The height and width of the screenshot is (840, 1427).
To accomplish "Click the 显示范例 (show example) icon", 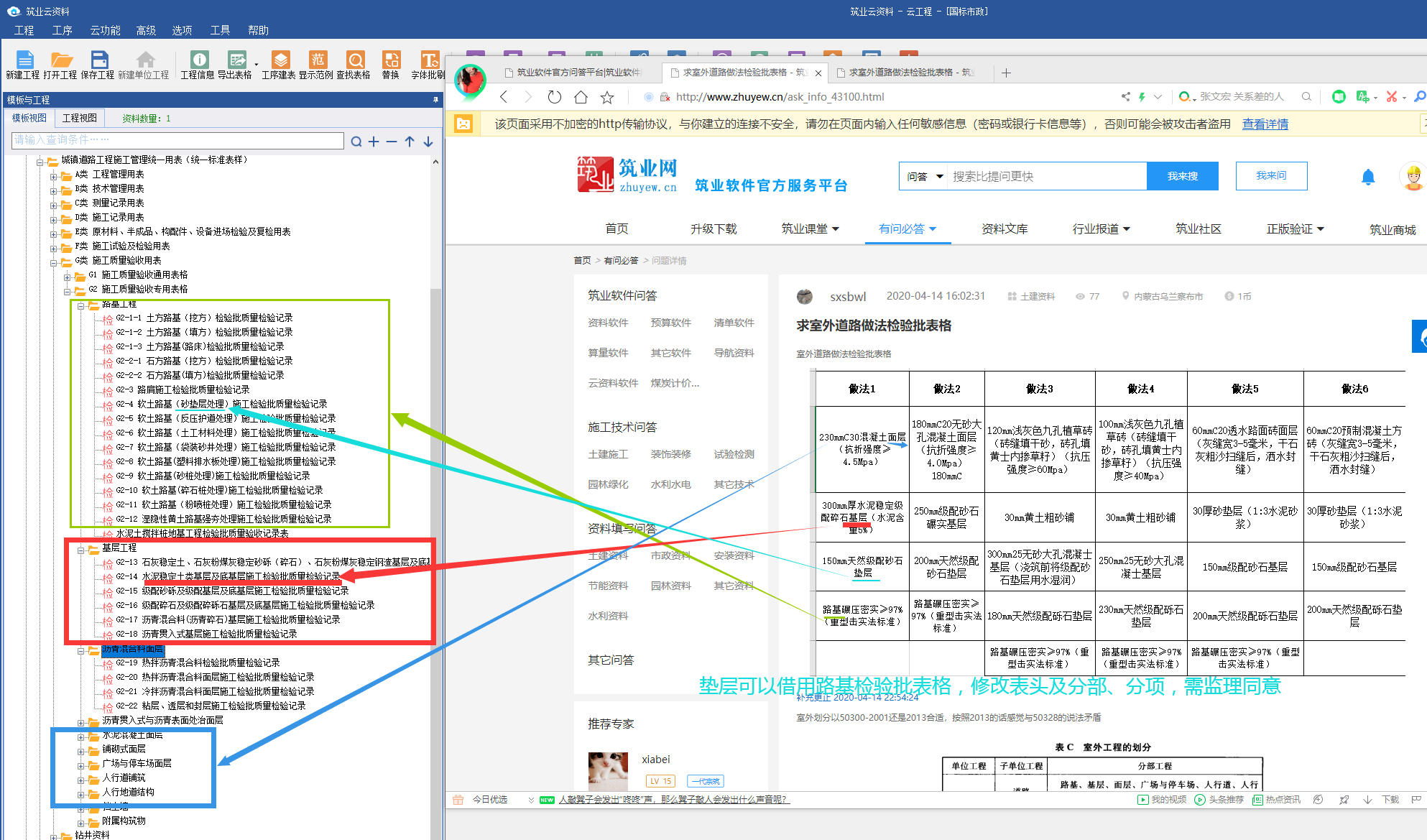I will [x=318, y=60].
